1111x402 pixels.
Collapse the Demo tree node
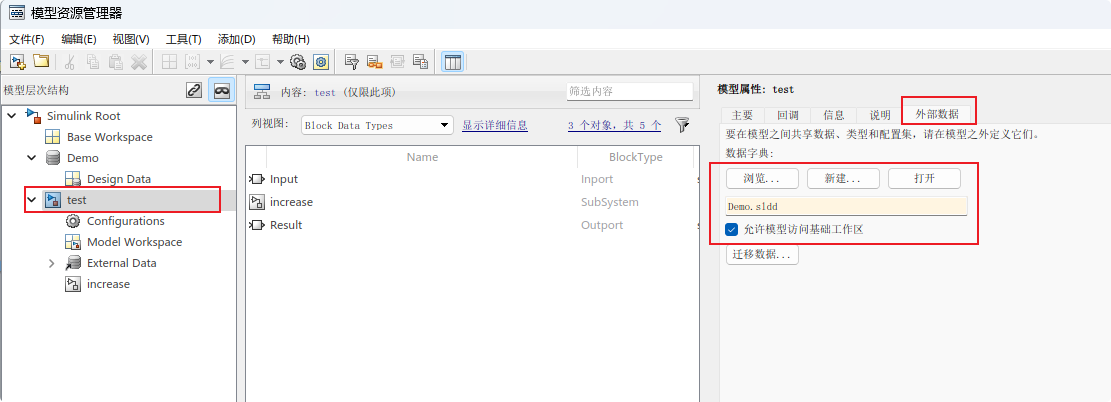pos(32,158)
